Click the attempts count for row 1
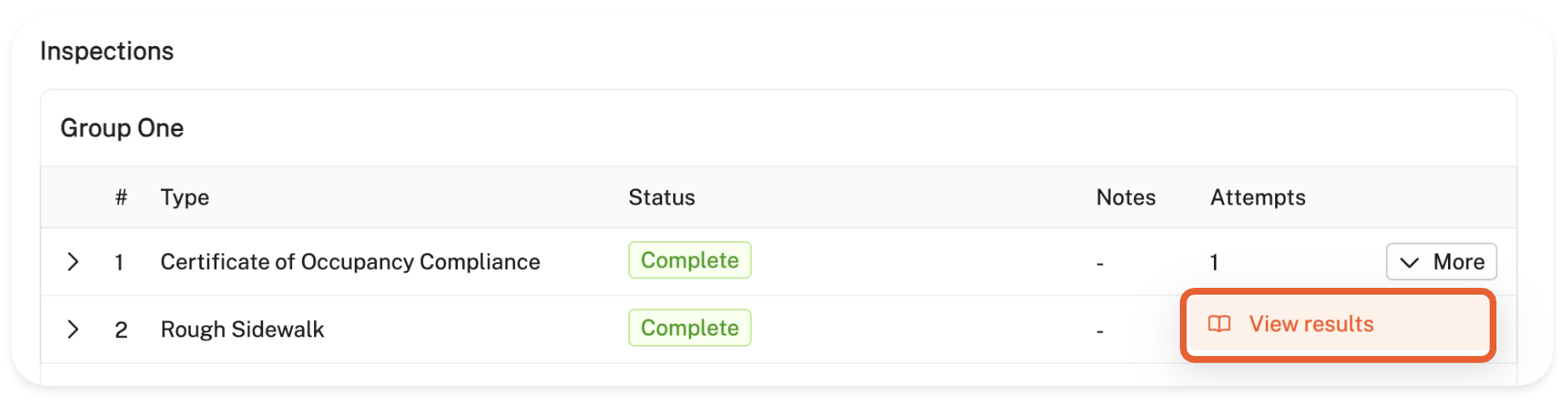1568x402 pixels. click(x=1214, y=262)
